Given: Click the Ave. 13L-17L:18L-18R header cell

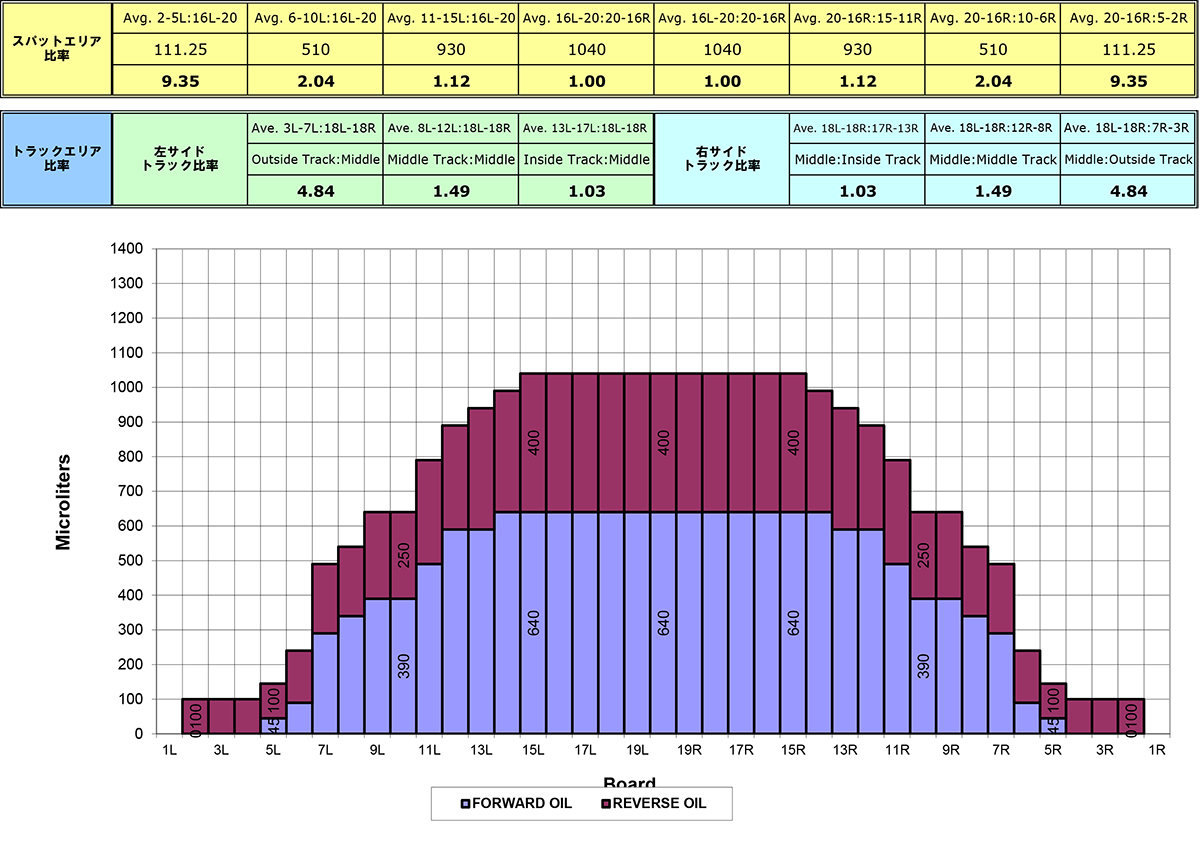Looking at the screenshot, I should tap(586, 128).
